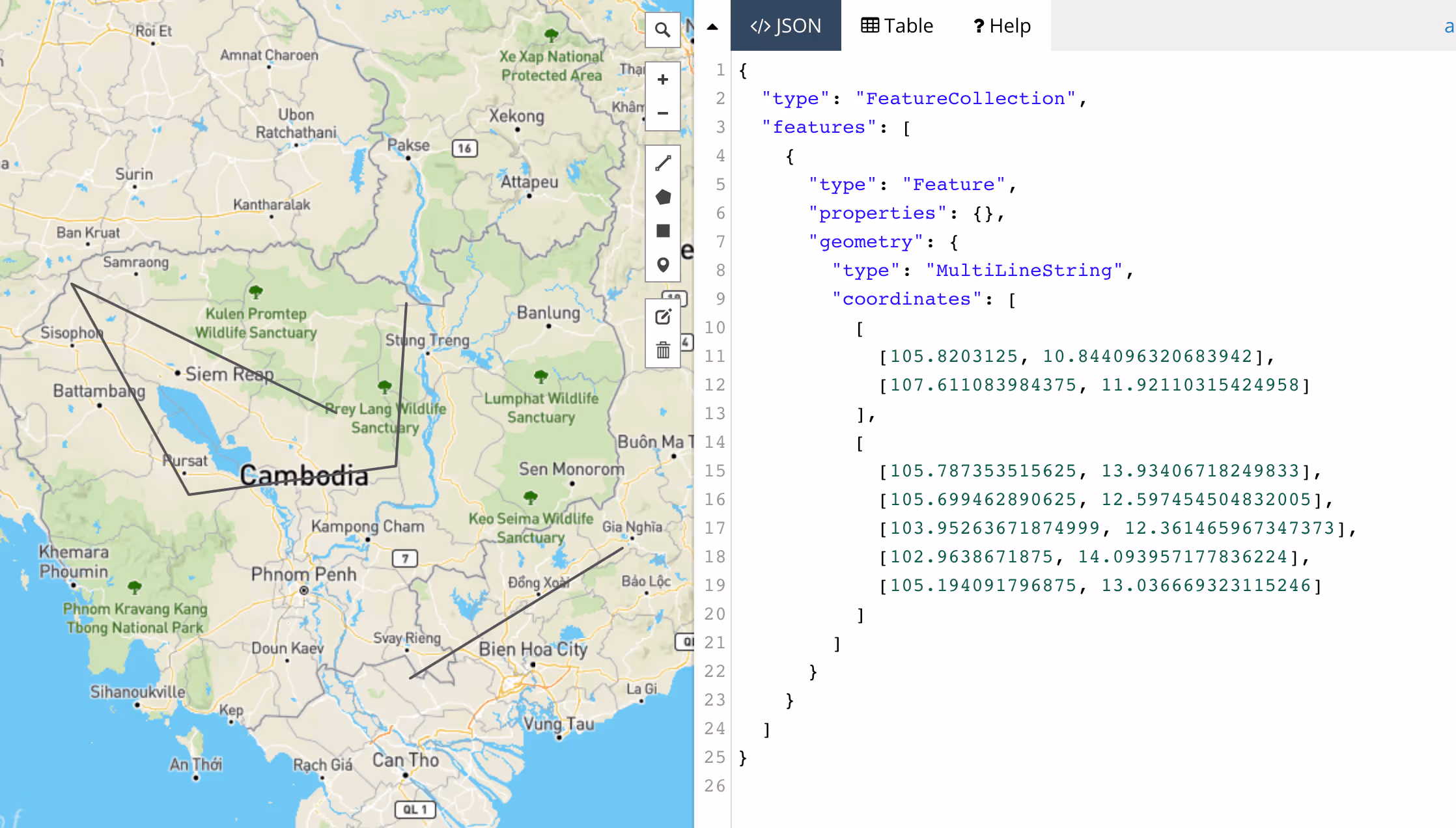
Task: Select the draw polygon tool
Action: coord(662,197)
